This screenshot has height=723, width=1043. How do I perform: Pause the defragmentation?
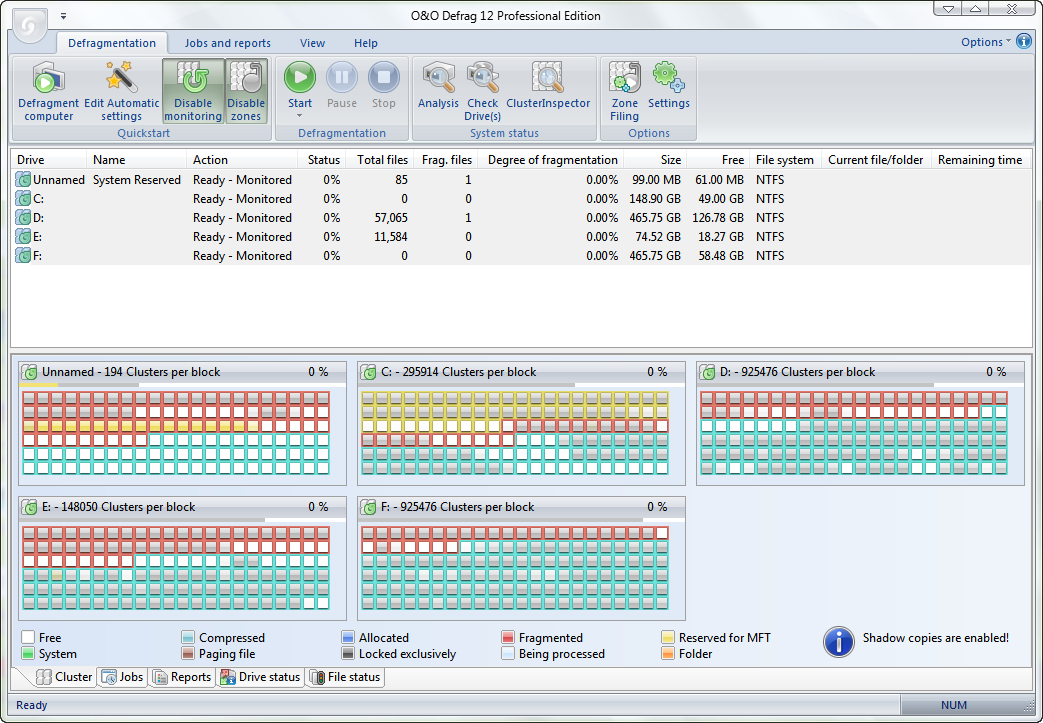[x=342, y=85]
